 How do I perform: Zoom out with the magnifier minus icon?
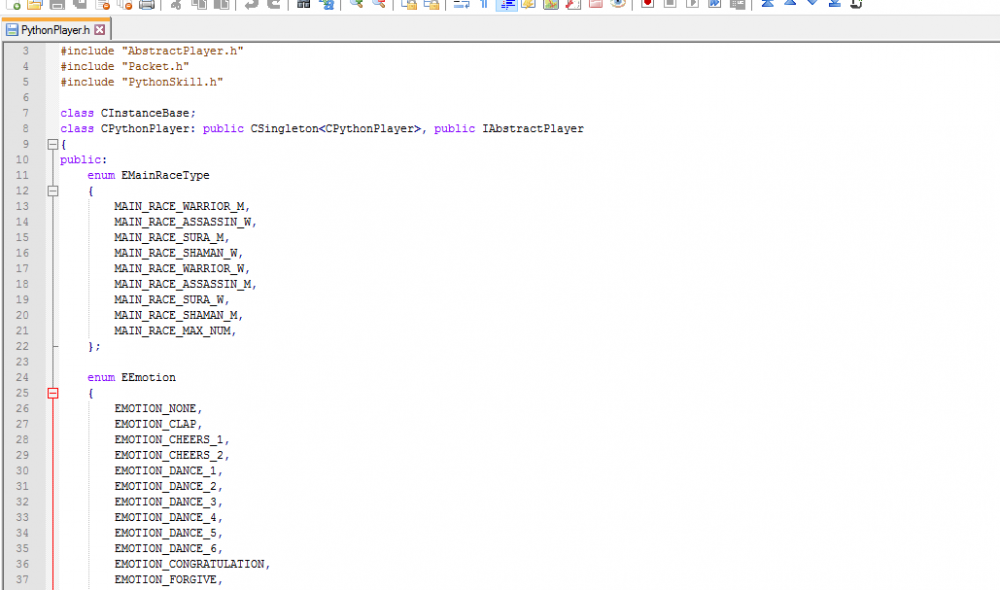(x=379, y=4)
